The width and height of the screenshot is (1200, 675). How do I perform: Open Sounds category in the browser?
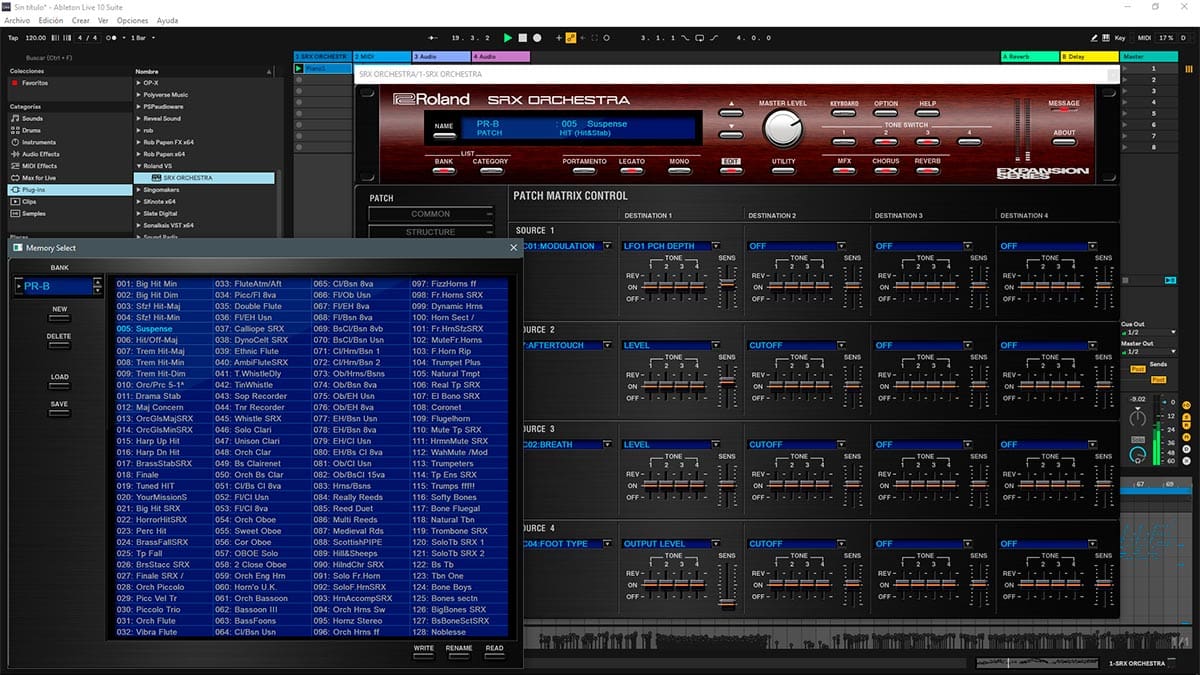(33, 118)
